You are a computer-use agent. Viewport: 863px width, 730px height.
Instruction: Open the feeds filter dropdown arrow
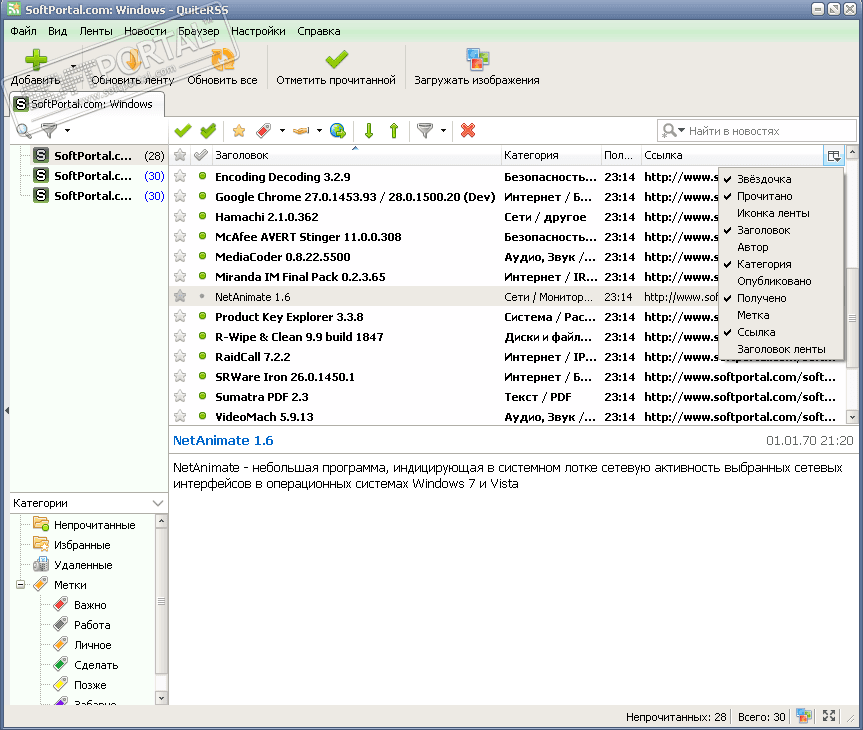coord(67,130)
